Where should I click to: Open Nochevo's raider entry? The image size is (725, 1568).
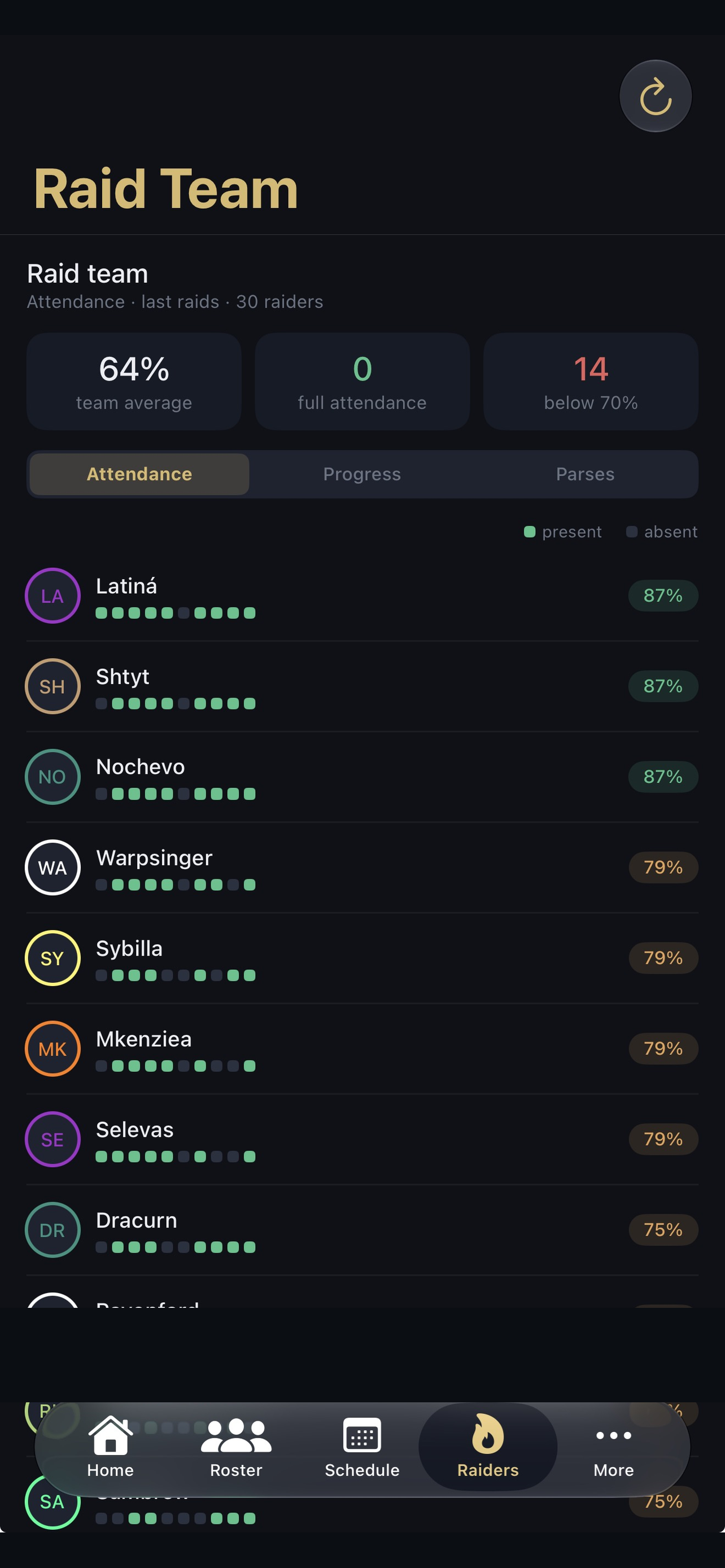coord(362,777)
